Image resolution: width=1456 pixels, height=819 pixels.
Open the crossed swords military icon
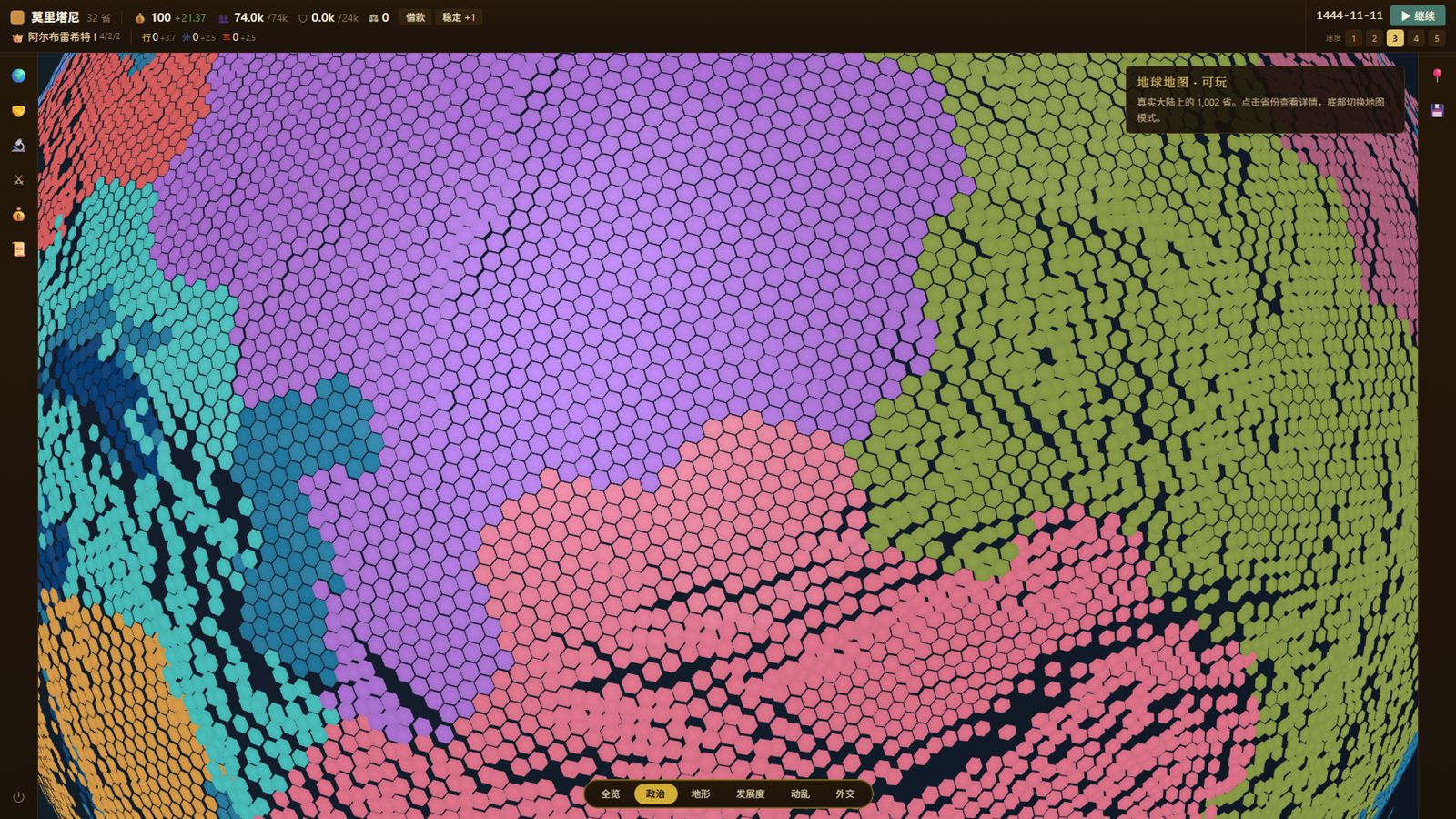point(18,180)
